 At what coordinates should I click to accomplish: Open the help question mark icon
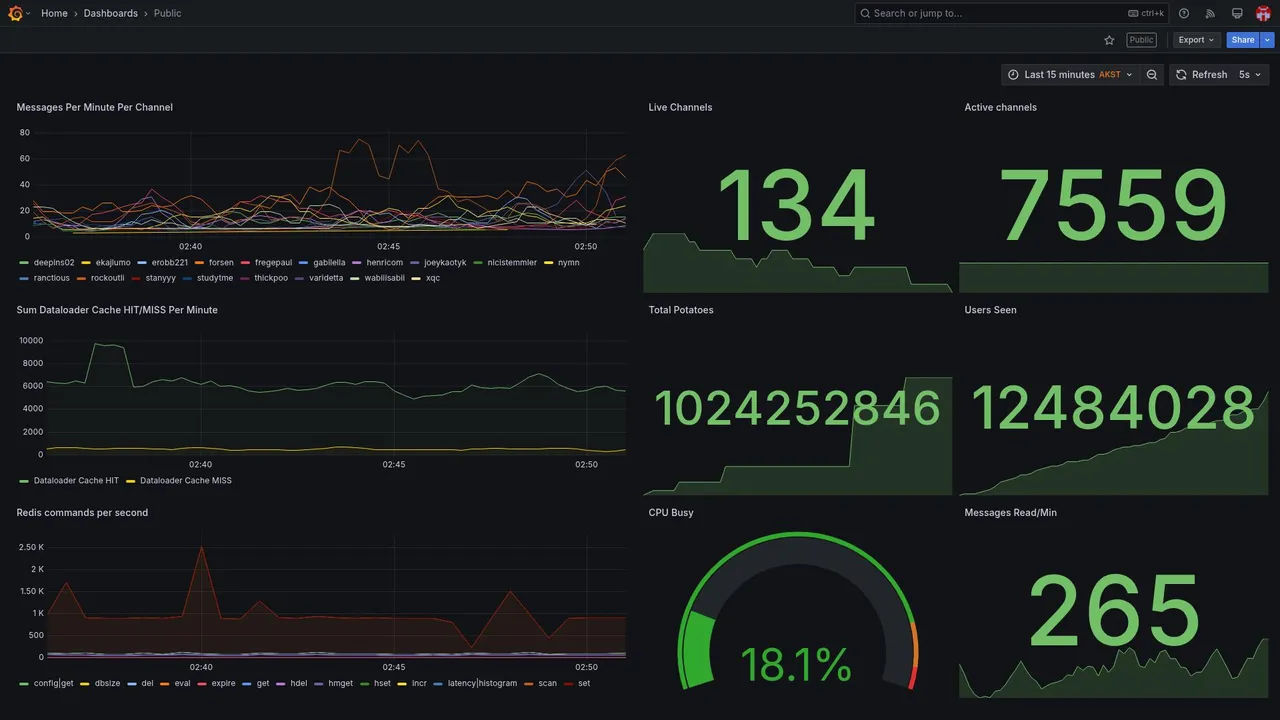(1184, 13)
